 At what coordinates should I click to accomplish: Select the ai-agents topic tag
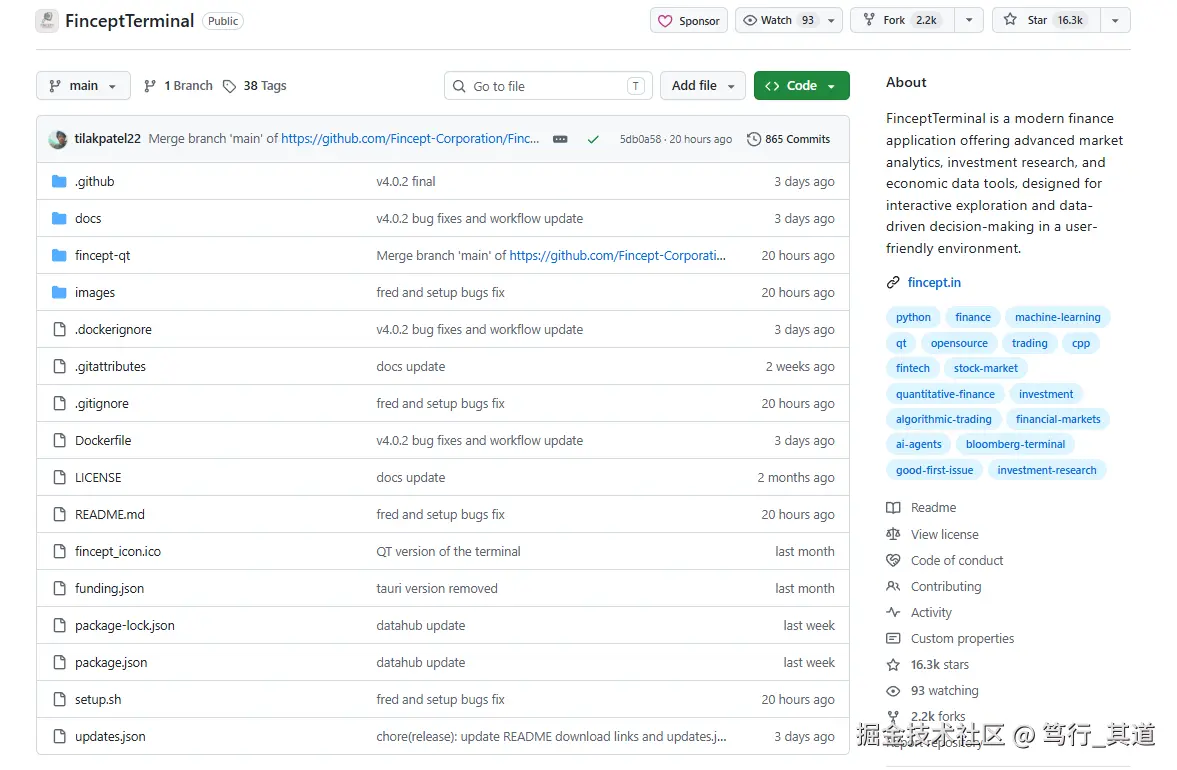click(918, 444)
